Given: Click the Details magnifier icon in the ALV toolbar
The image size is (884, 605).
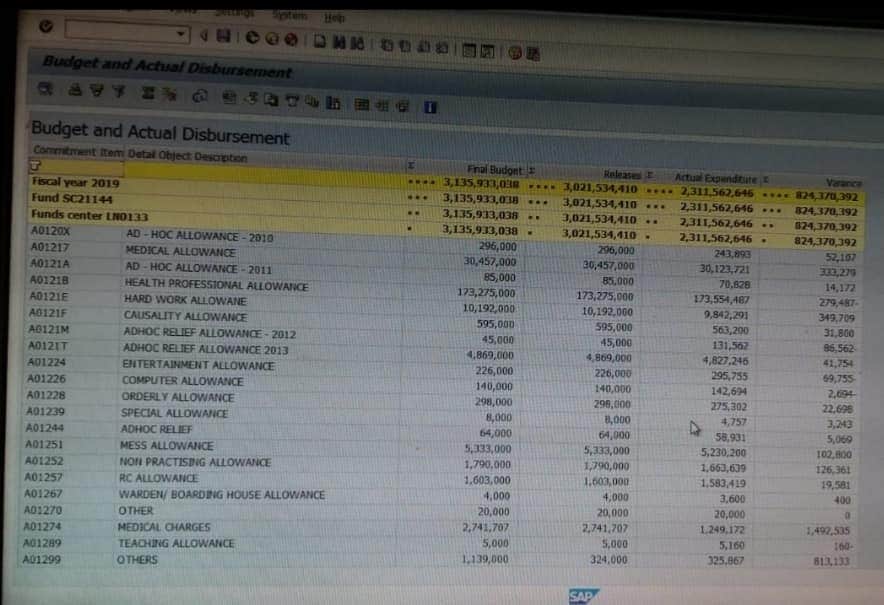Looking at the screenshot, I should (x=46, y=89).
